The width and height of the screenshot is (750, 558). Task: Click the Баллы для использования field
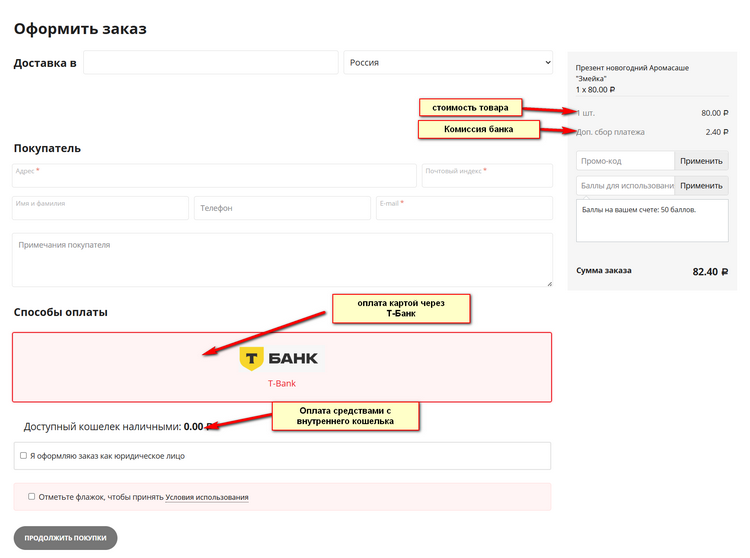(625, 185)
